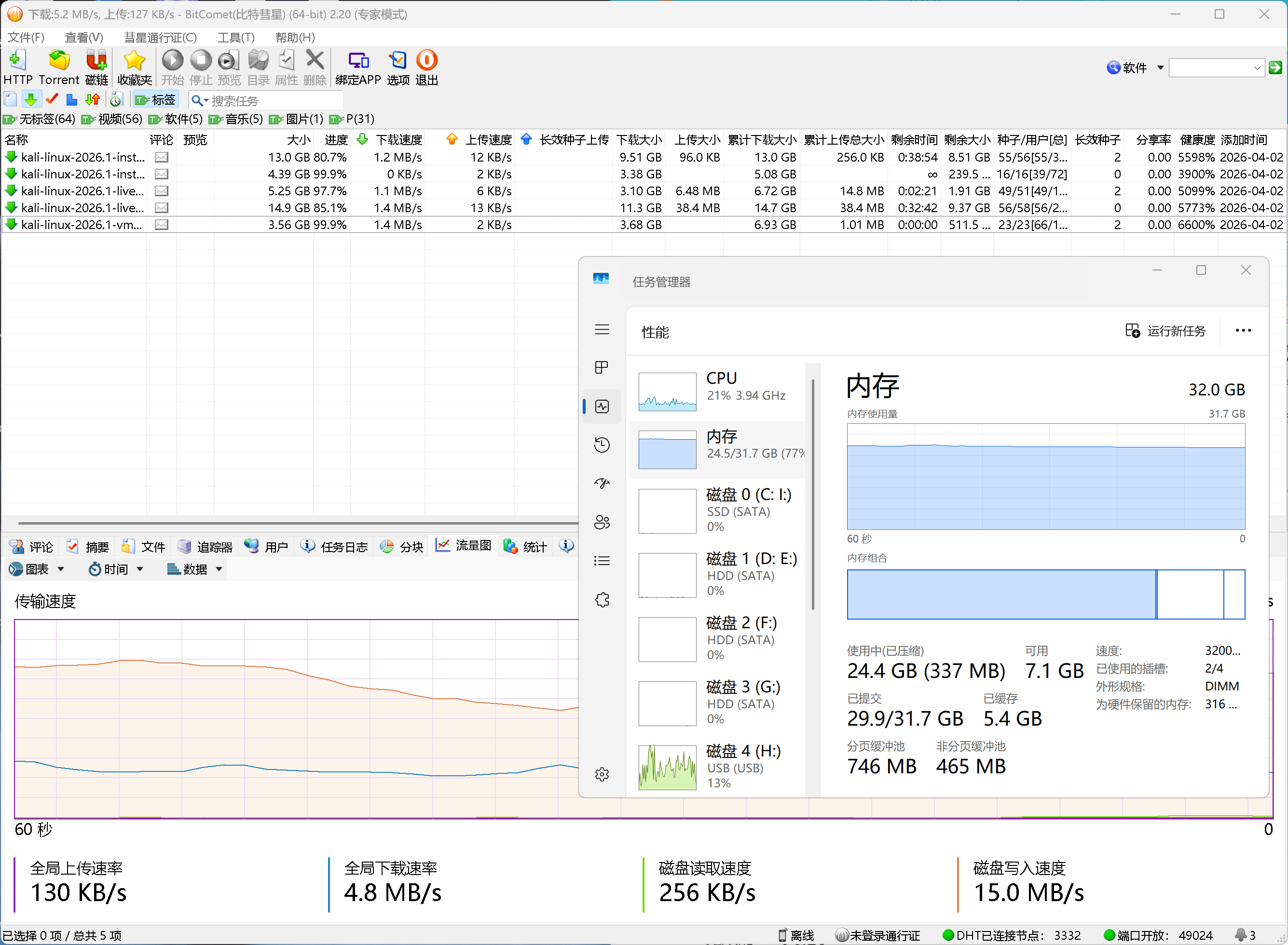Open Task Manager settings gear icon
Screen dimensions: 1288x945
pos(602,774)
